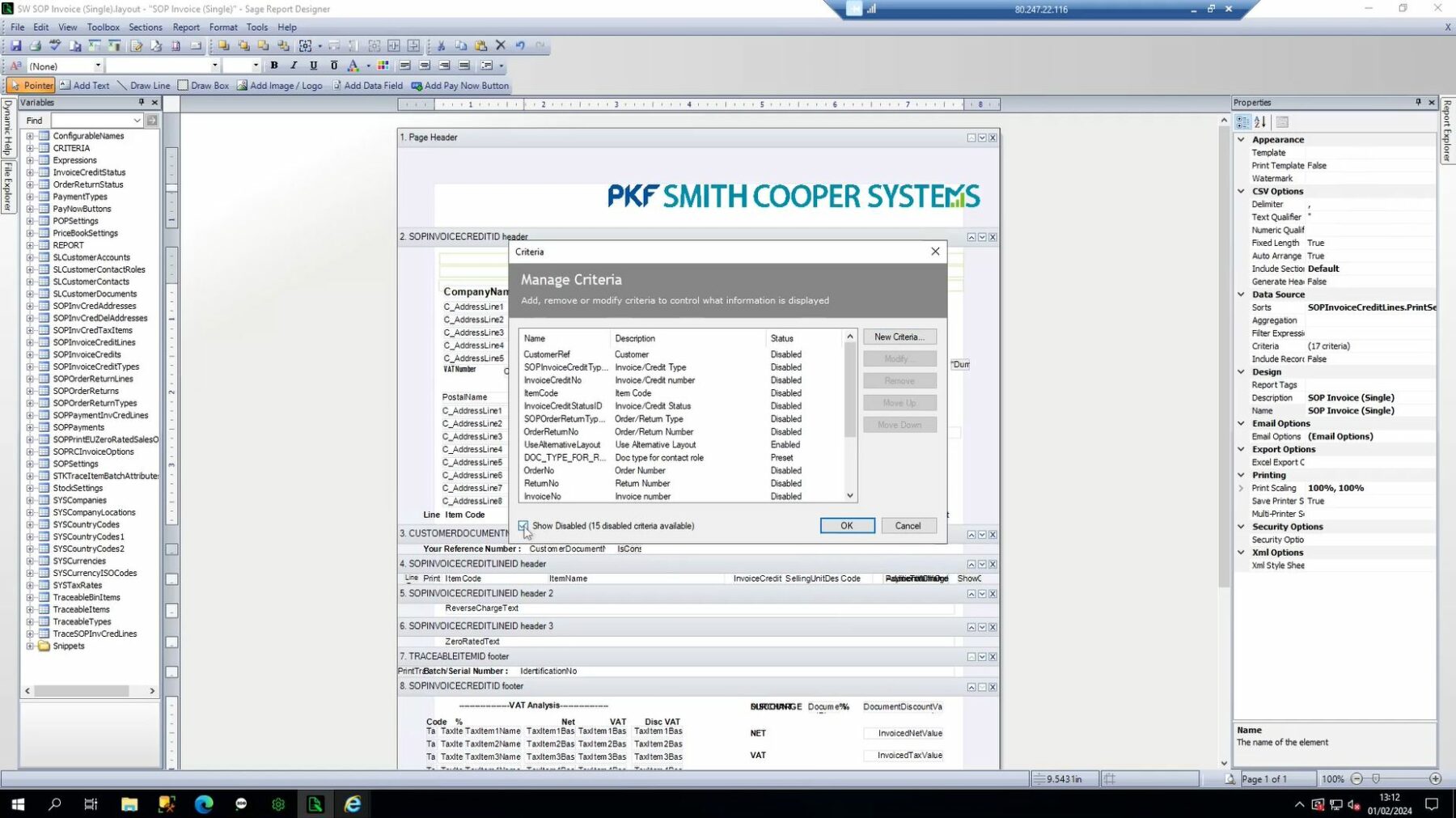Close the Criteria dialog with the X
Viewport: 1456px width, 818px height.
point(935,252)
